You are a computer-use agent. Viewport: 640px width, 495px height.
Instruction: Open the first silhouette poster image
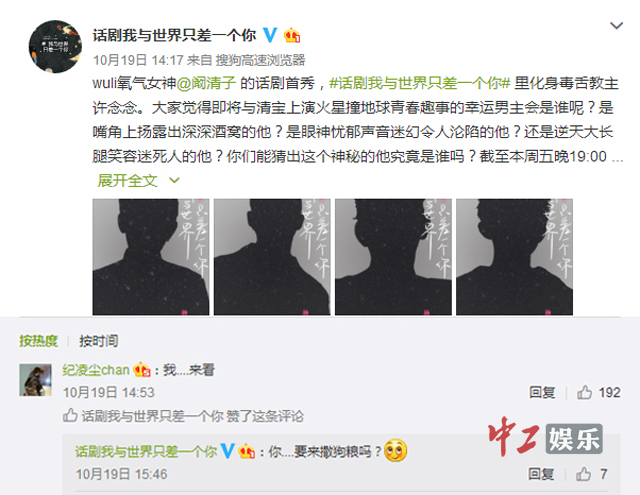[x=151, y=257]
